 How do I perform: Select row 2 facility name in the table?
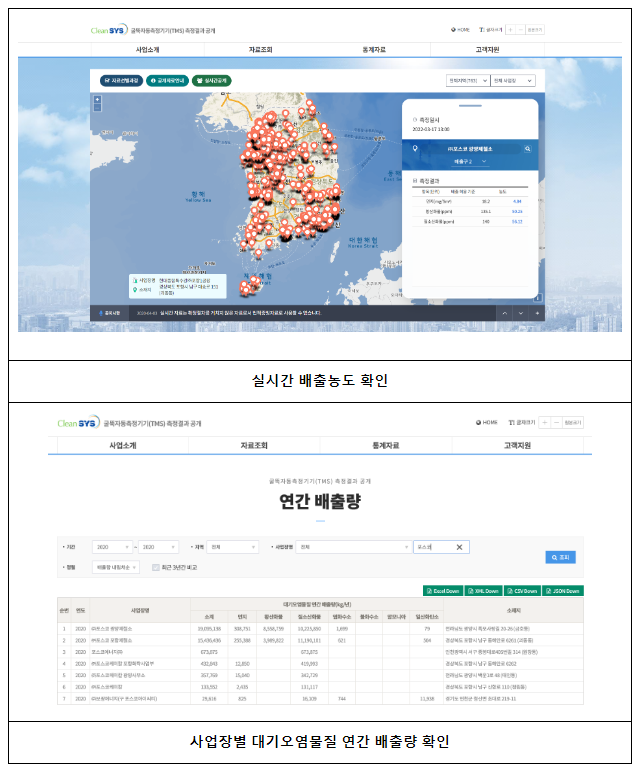pos(112,641)
